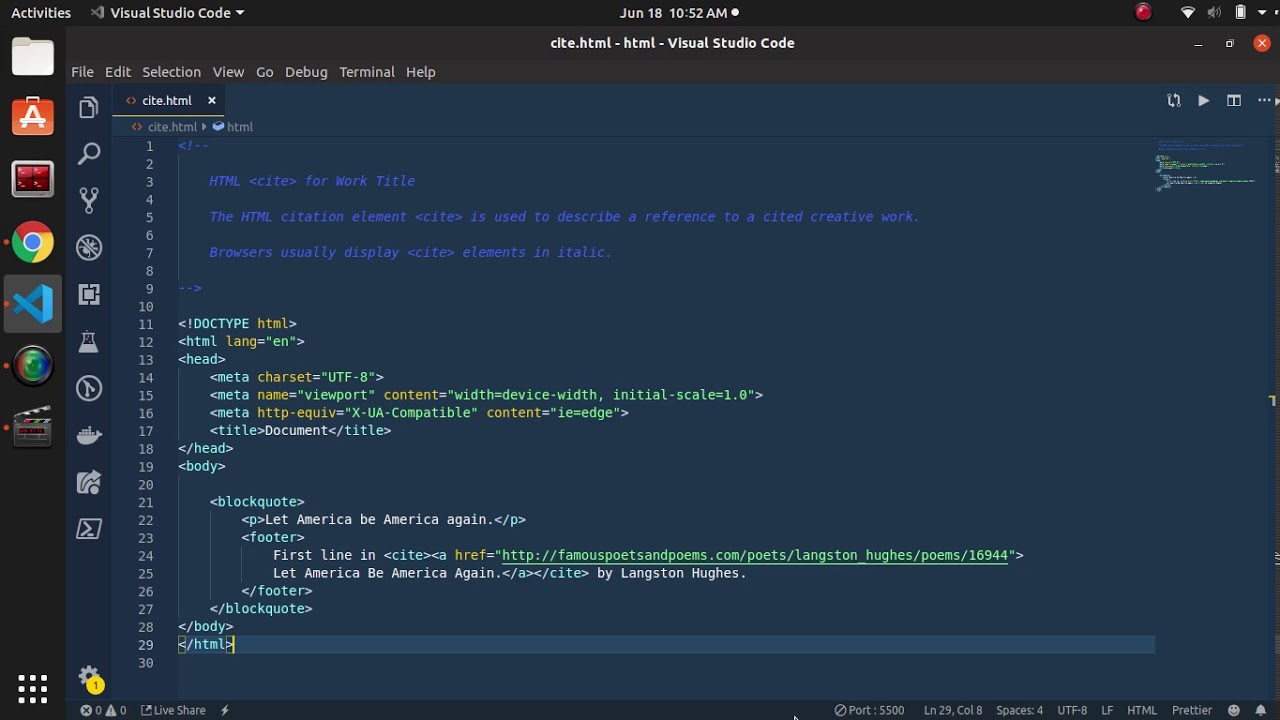Click cite.html in the breadcrumb

click(172, 127)
